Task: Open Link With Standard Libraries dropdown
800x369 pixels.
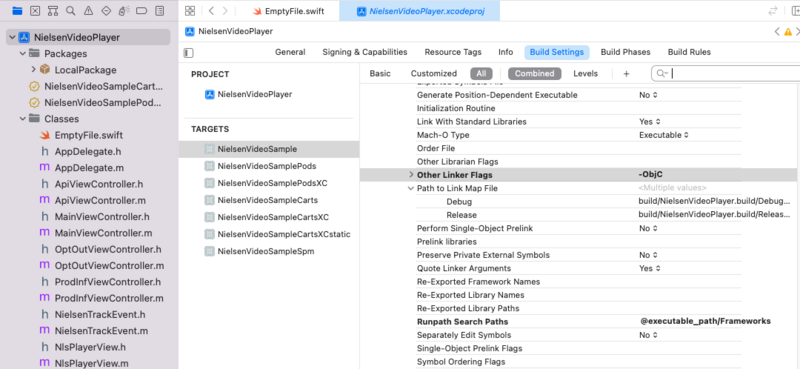Action: click(649, 122)
